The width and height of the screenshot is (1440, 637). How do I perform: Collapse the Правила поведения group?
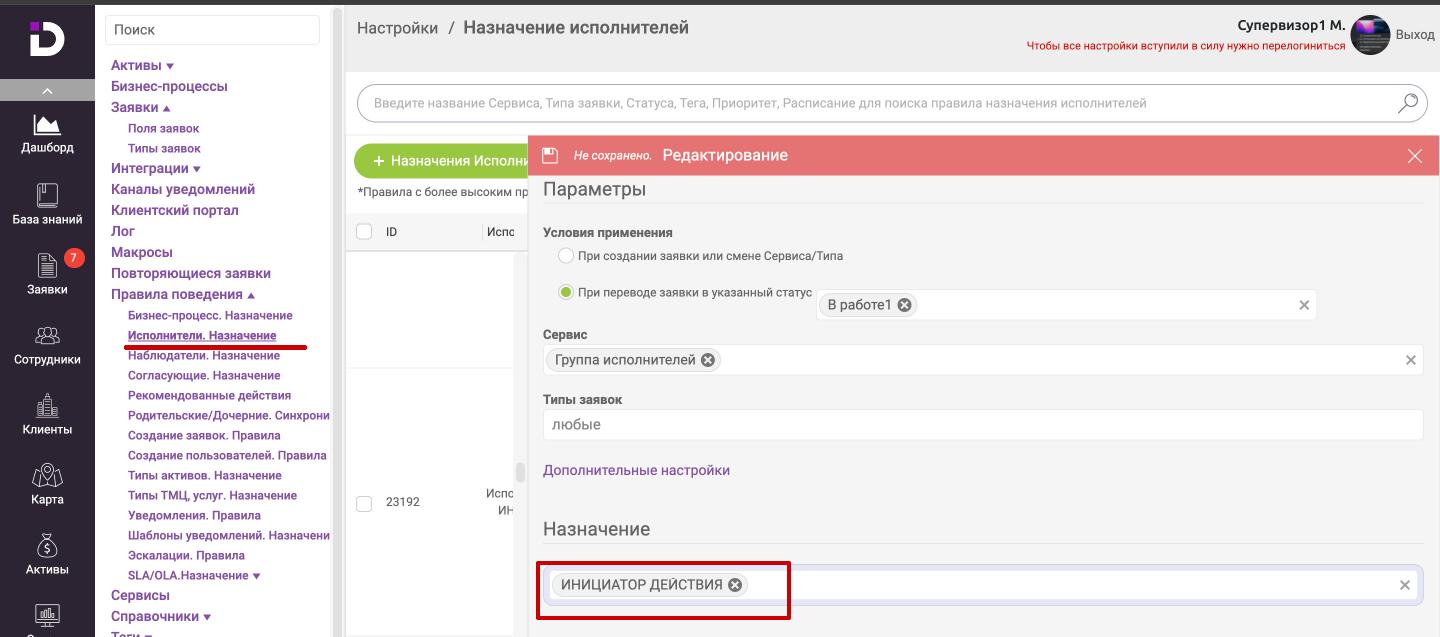pos(182,295)
